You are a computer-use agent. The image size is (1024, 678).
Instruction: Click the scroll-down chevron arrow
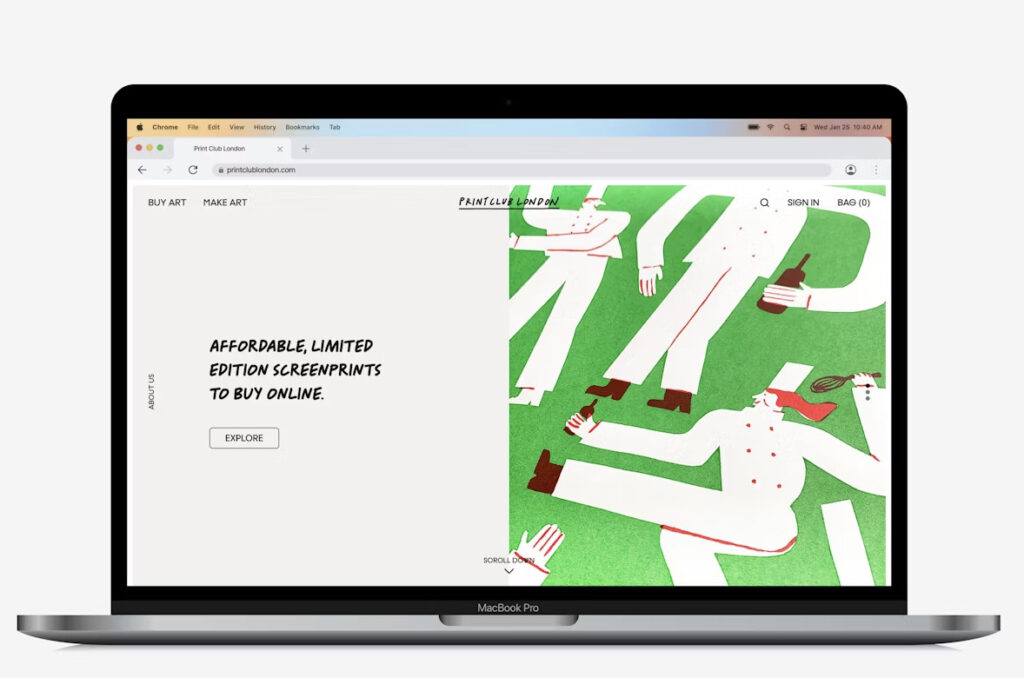coord(509,571)
